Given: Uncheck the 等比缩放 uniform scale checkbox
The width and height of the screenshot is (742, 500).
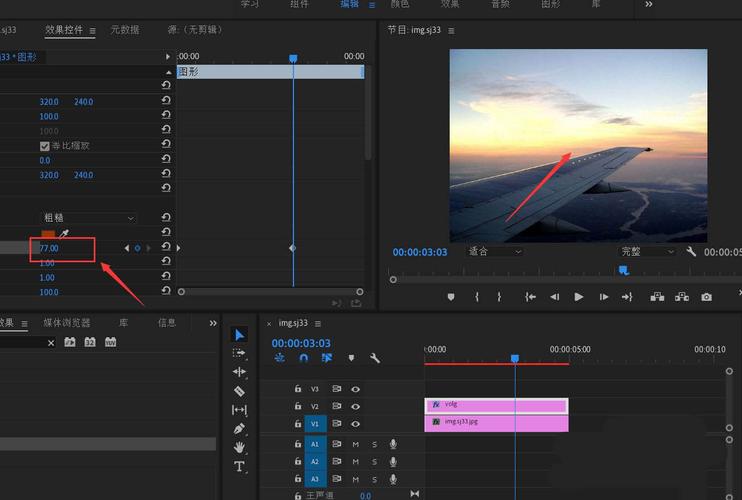Looking at the screenshot, I should [x=44, y=146].
